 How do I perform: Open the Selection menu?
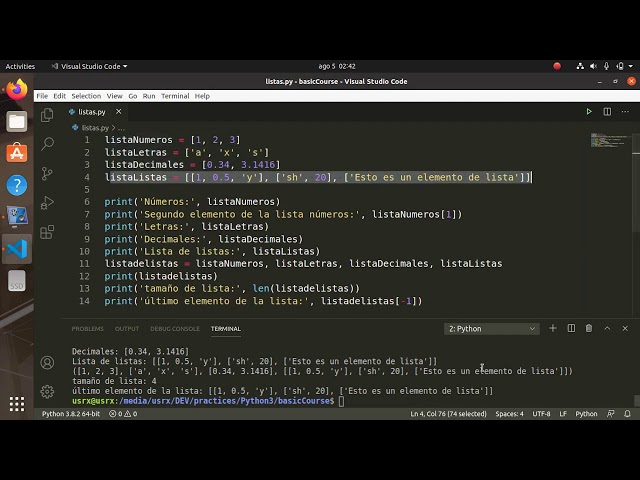(x=86, y=96)
